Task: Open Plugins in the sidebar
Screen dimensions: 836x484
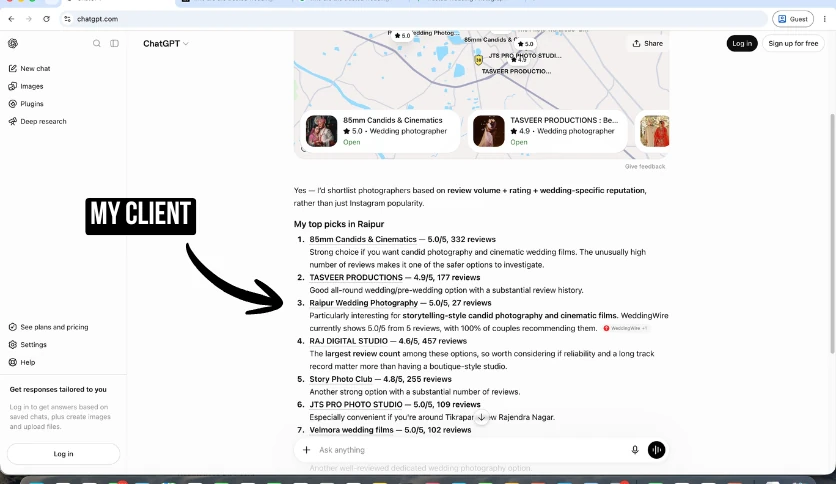Action: click(26, 103)
